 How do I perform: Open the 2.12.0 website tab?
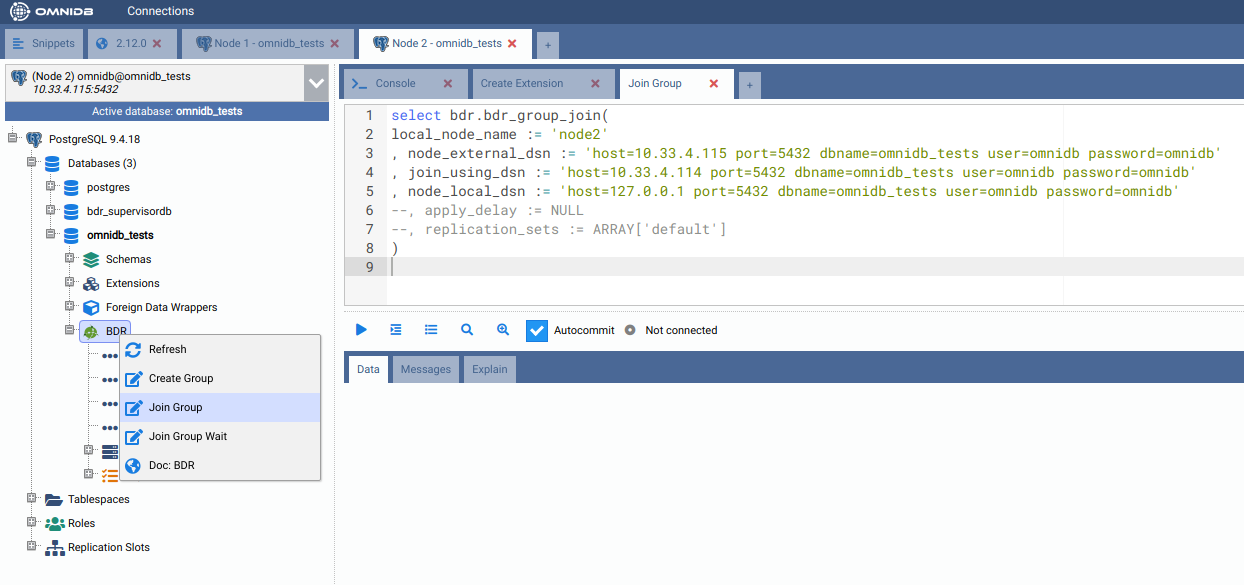coord(132,44)
